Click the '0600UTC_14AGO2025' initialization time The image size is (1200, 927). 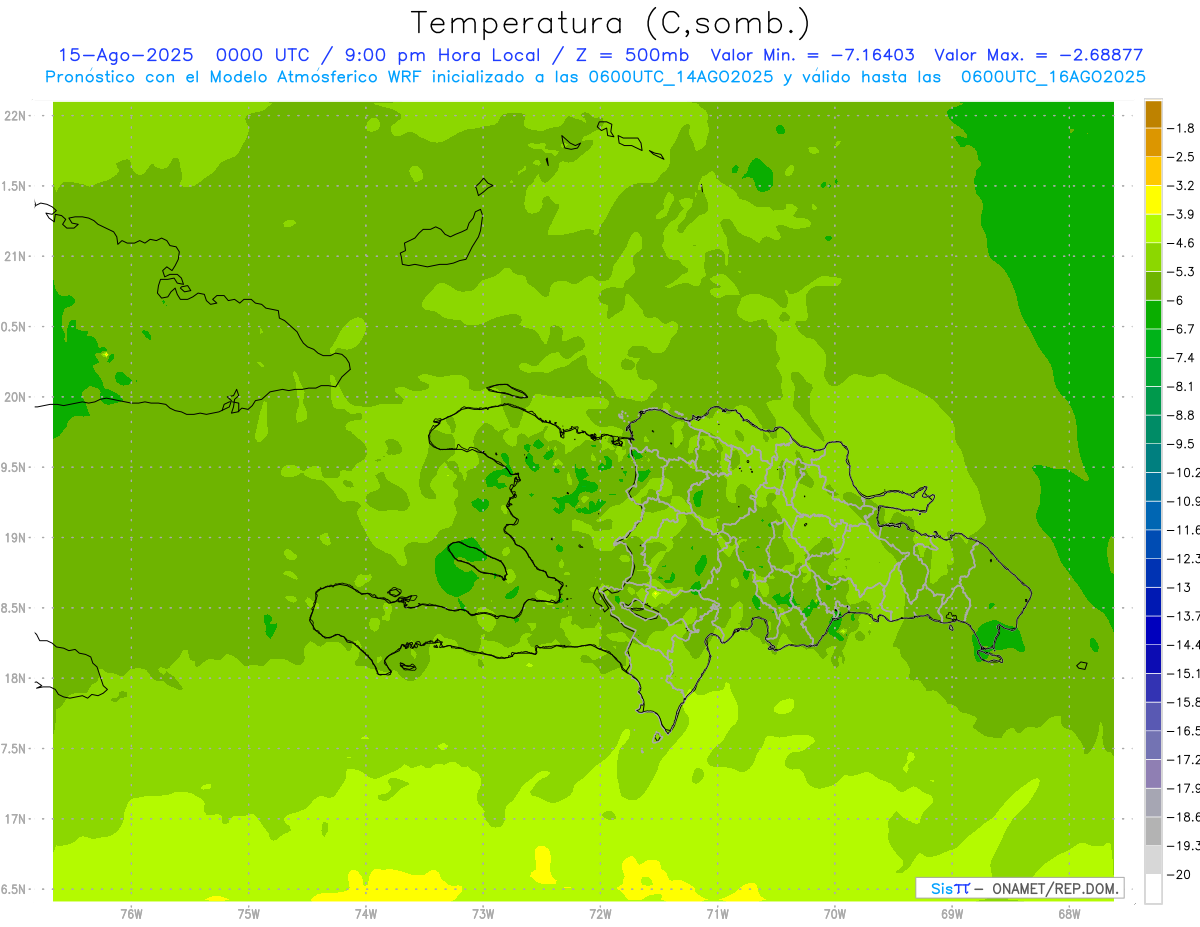coord(682,77)
